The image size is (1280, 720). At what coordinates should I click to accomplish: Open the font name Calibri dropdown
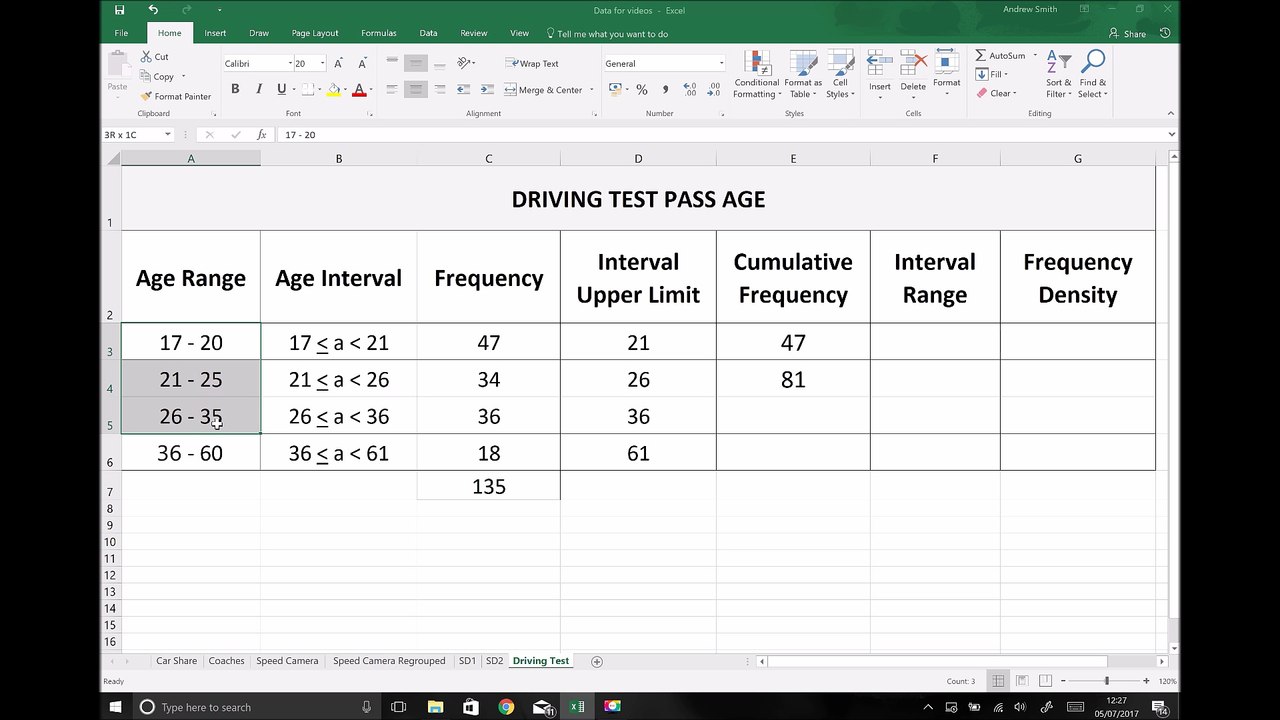pos(290,63)
